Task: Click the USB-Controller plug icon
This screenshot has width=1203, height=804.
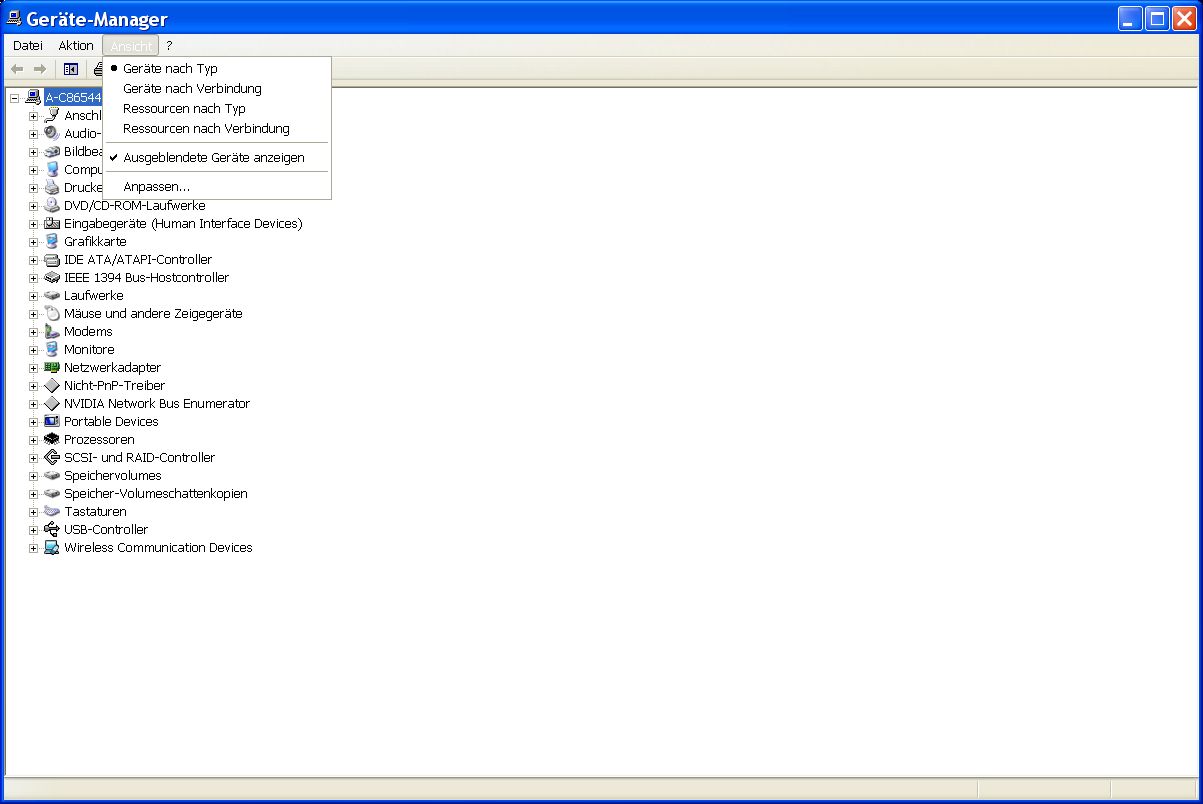Action: tap(52, 529)
